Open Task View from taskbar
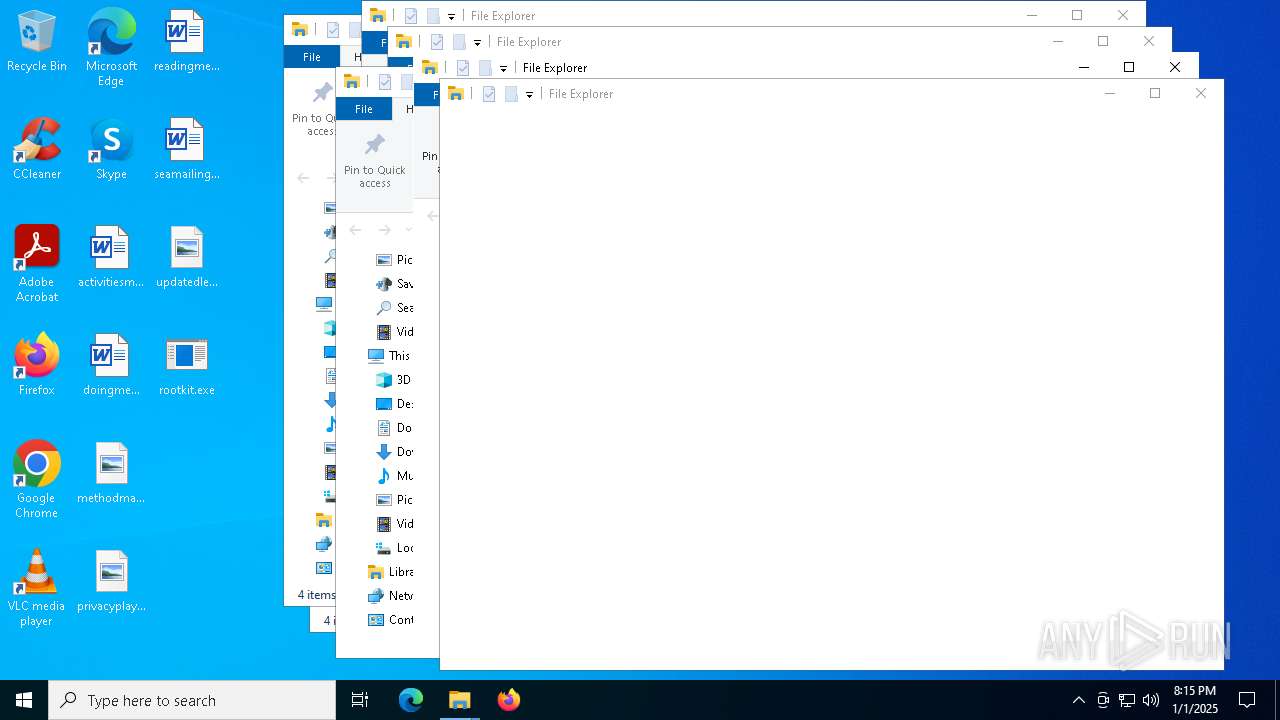 [360, 700]
